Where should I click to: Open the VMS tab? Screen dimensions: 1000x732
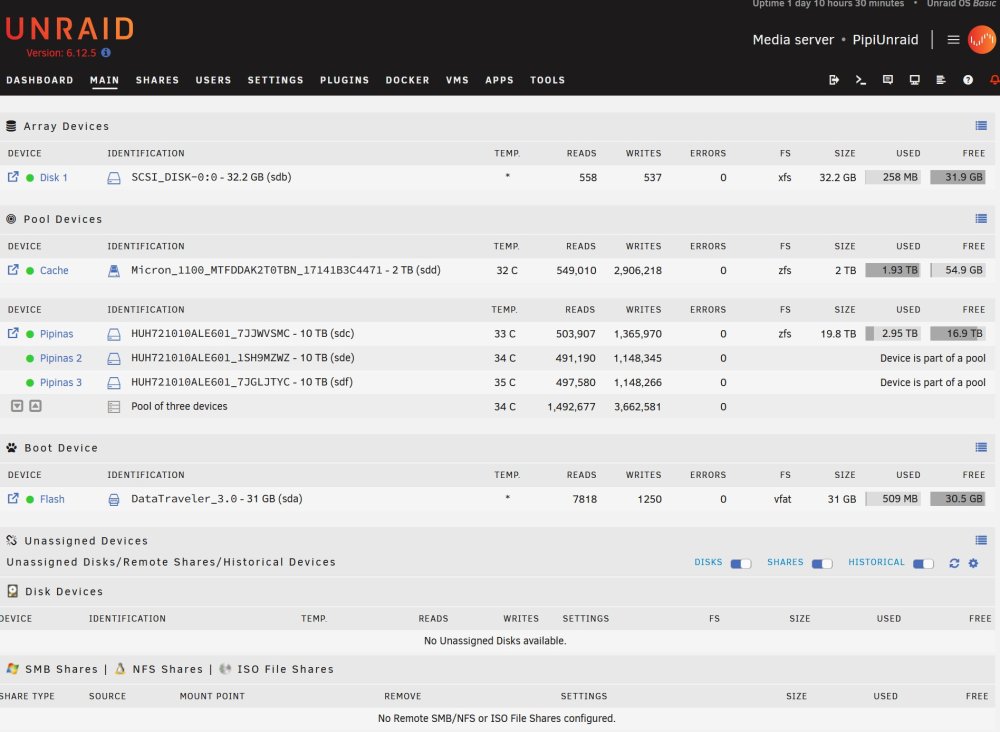457,80
